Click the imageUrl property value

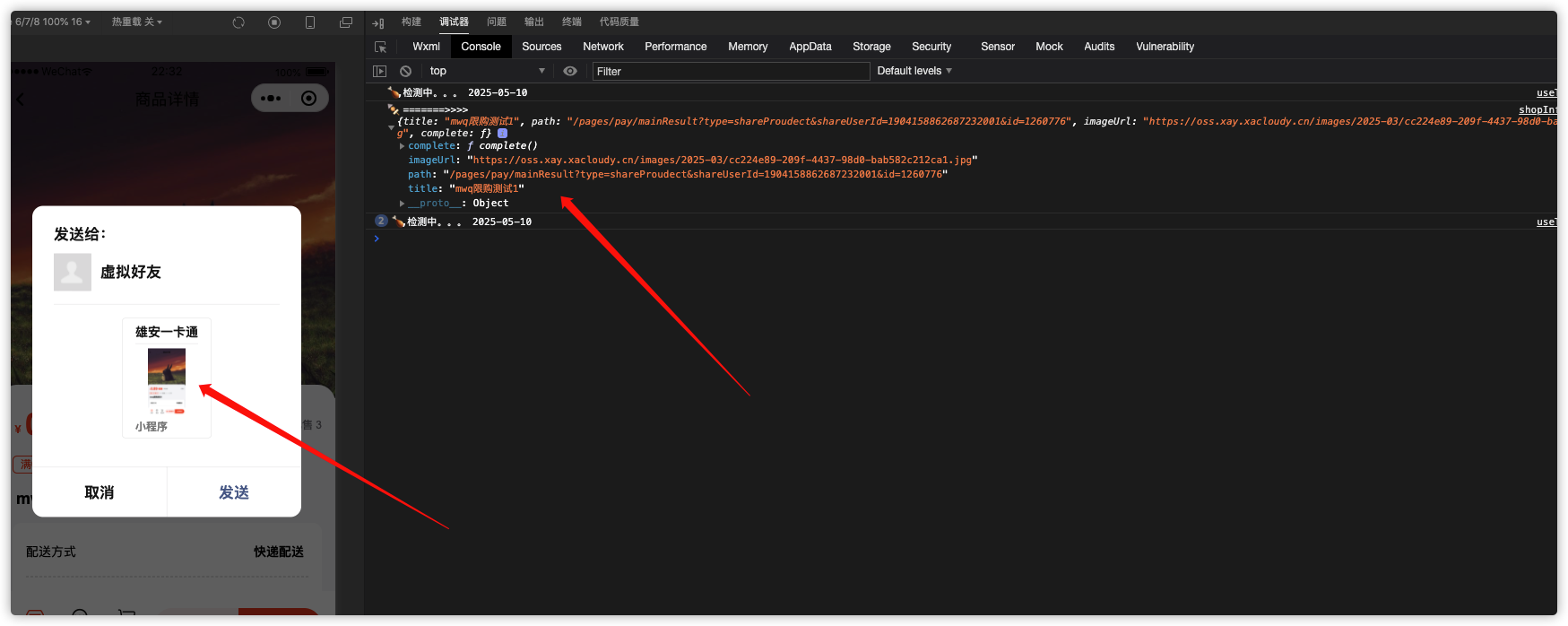click(x=723, y=160)
